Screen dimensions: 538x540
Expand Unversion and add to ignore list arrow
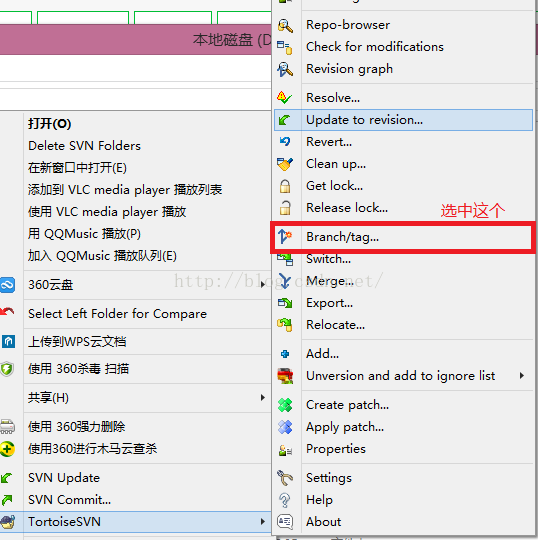522,375
